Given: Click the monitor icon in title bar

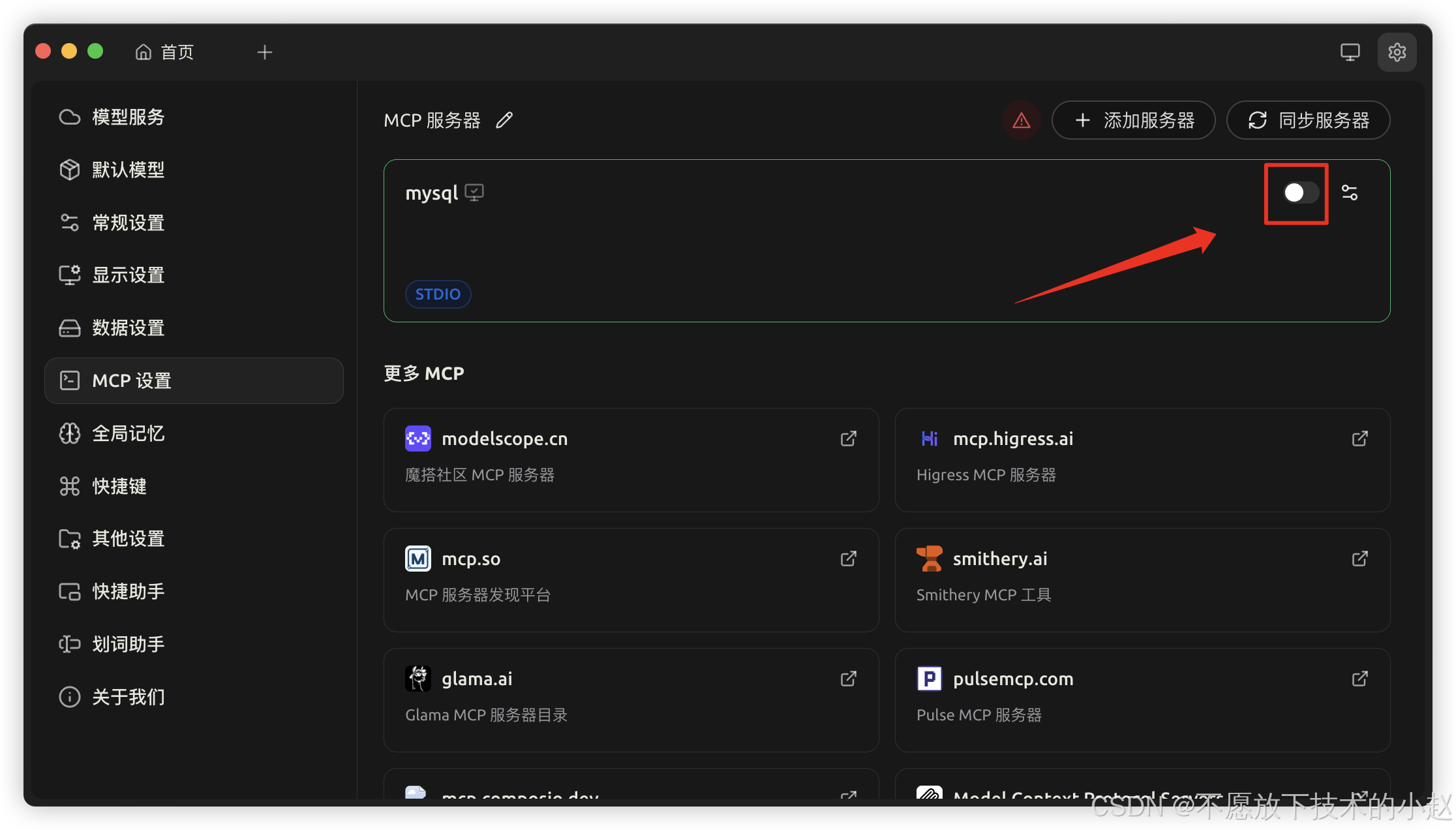Looking at the screenshot, I should tap(1350, 52).
